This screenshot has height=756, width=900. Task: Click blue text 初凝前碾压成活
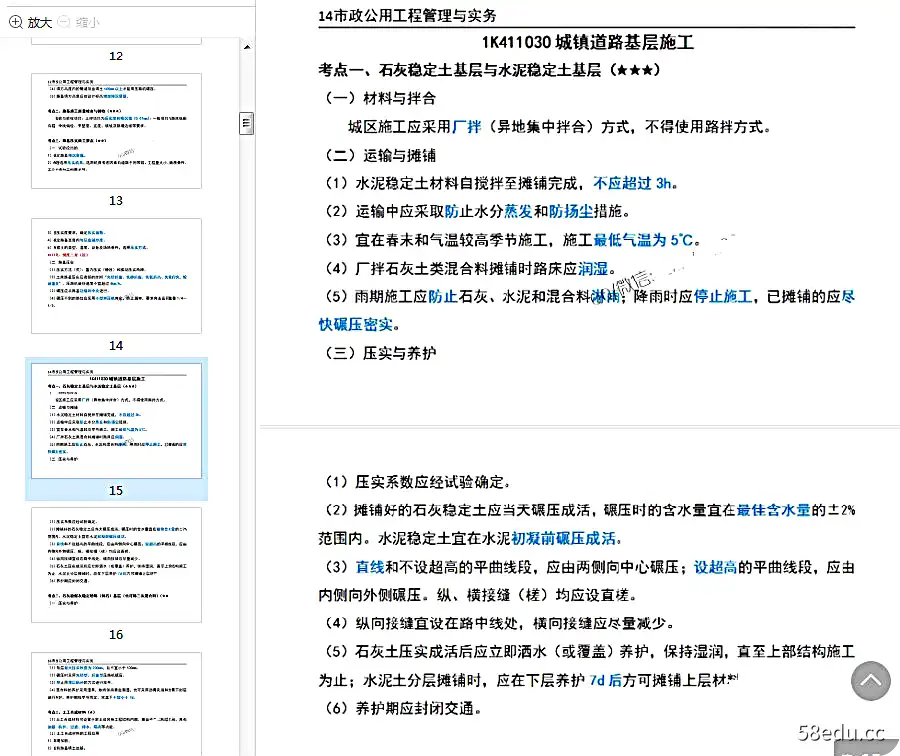tap(563, 538)
